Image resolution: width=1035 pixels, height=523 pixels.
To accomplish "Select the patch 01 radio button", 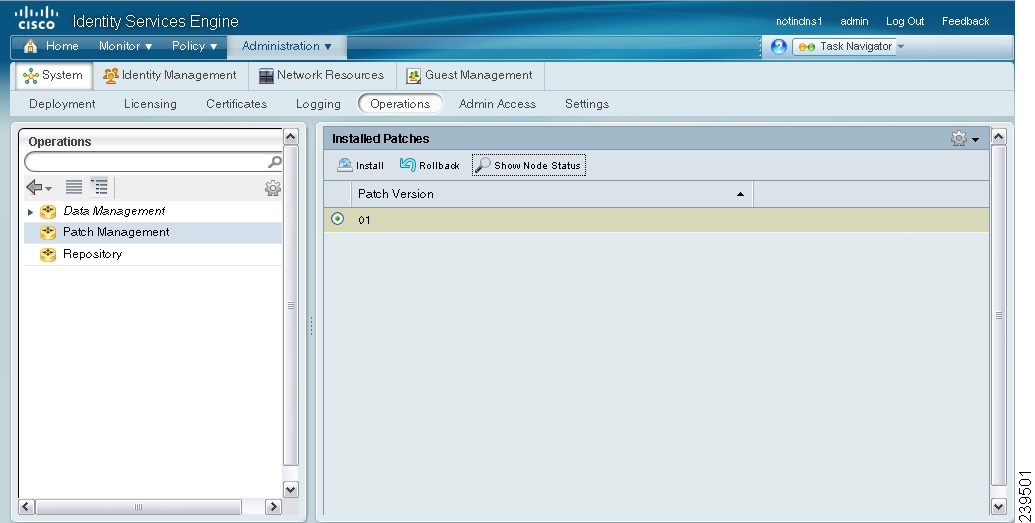I will coord(337,219).
